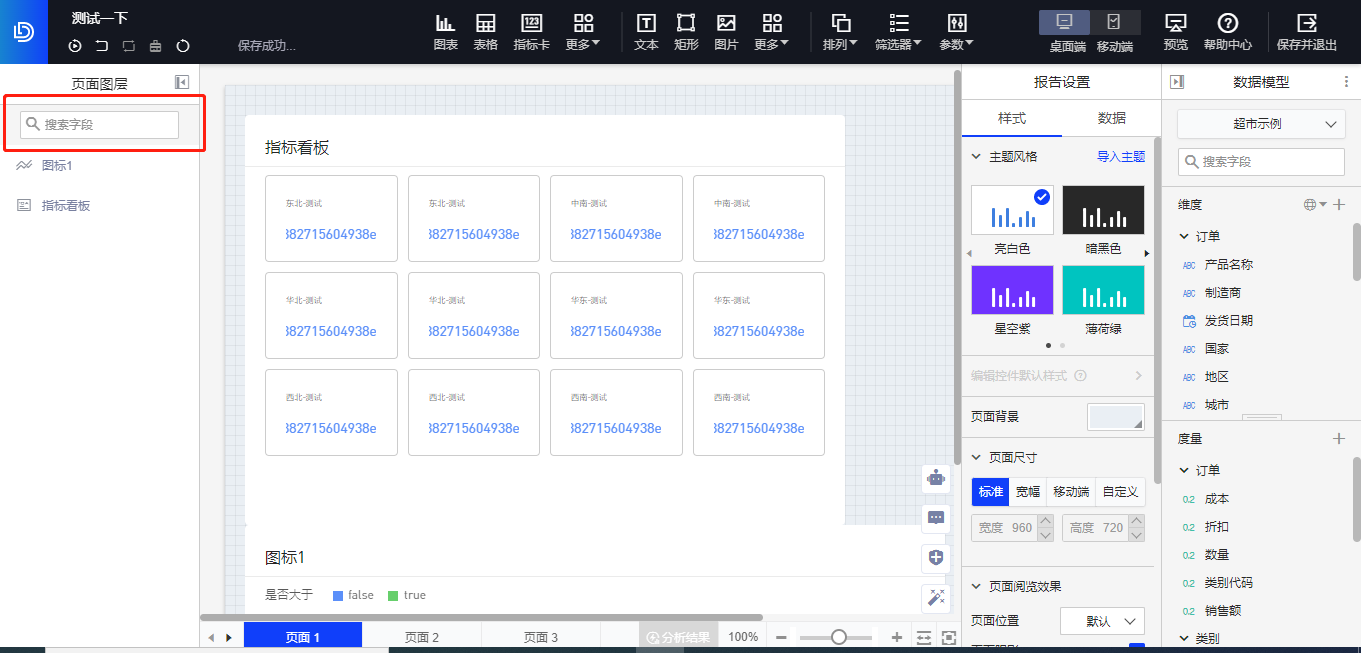Click 保存并退出 to save and exit

click(x=1306, y=32)
